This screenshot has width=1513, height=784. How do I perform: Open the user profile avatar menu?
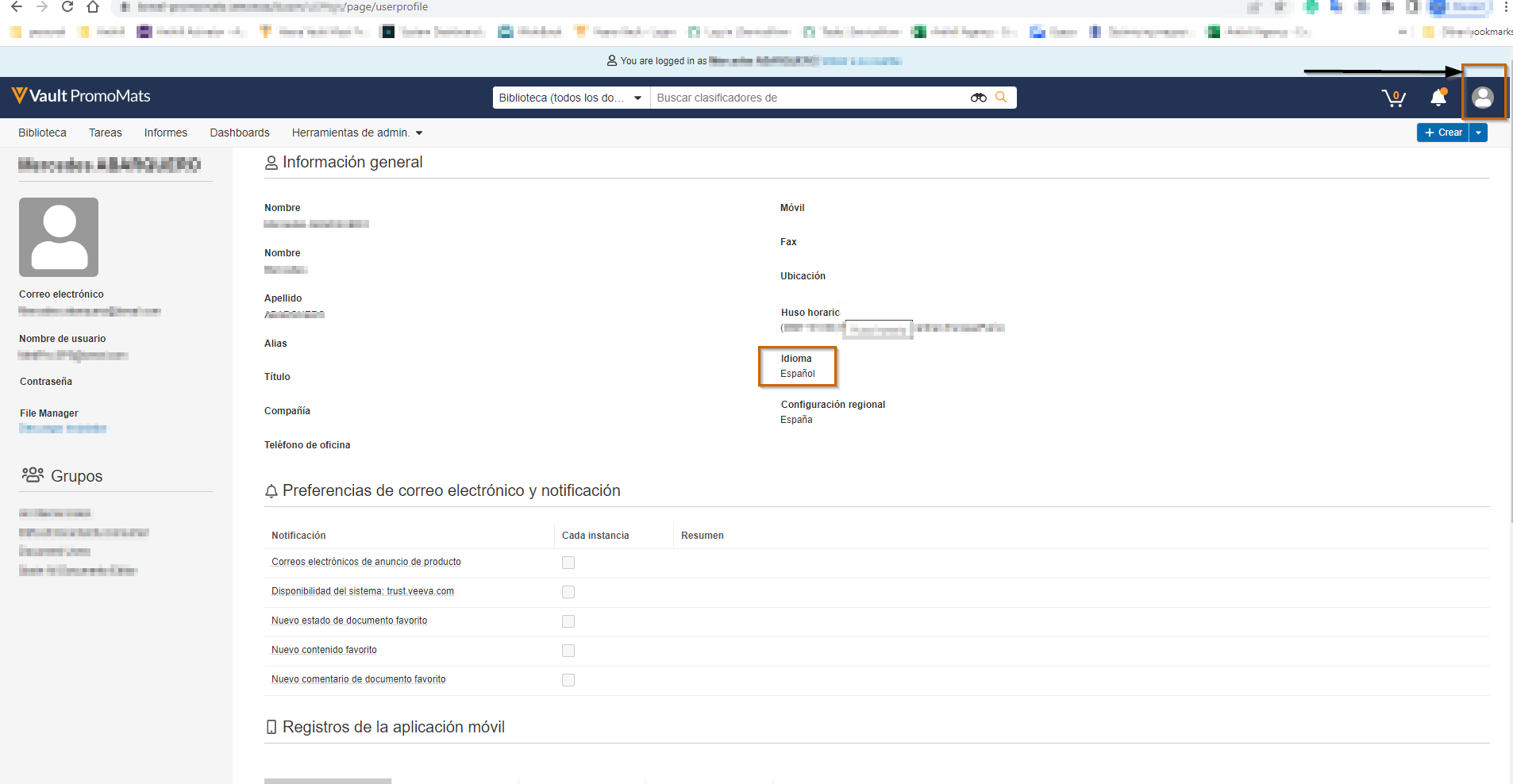(1482, 97)
